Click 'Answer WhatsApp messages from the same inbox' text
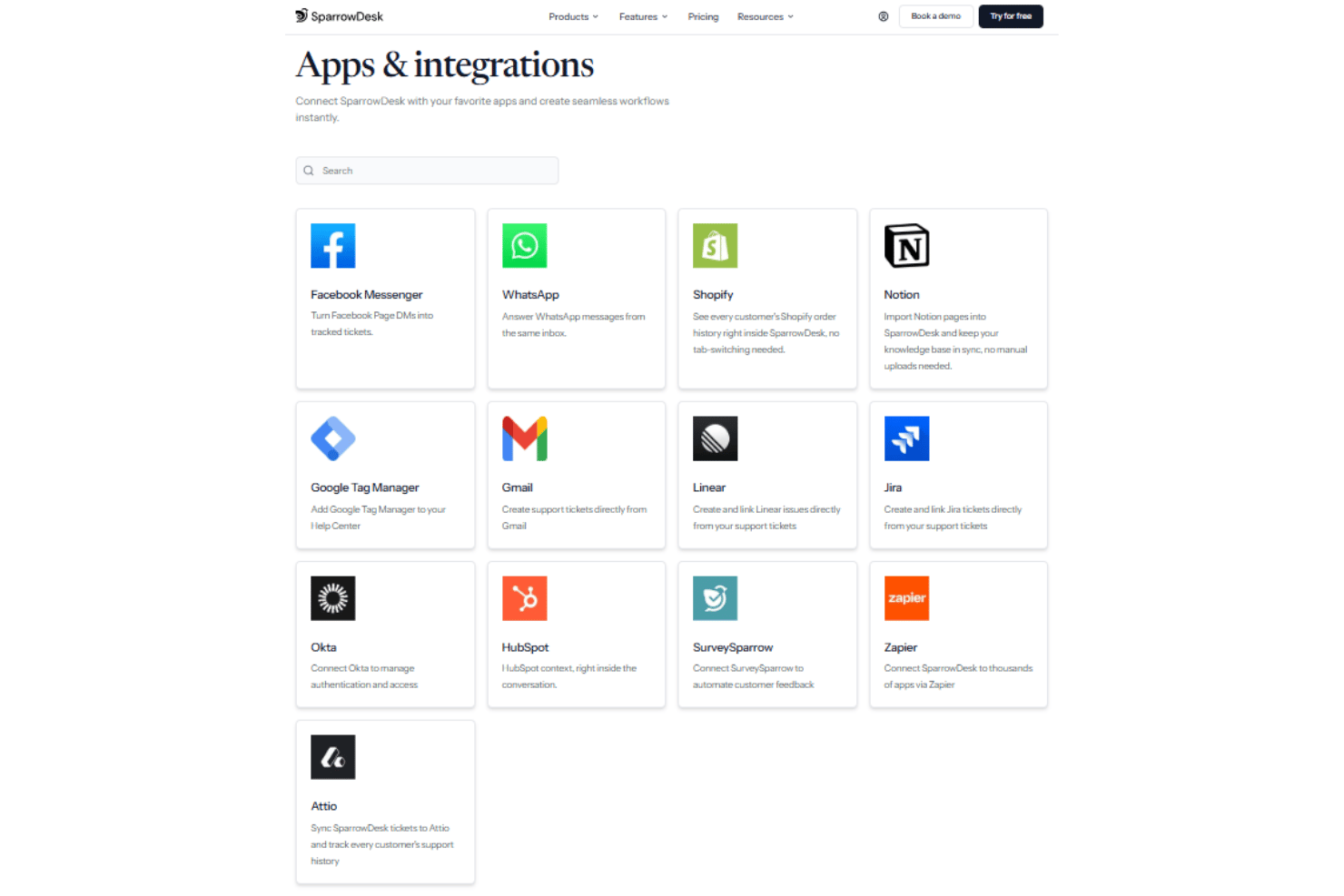 point(574,325)
